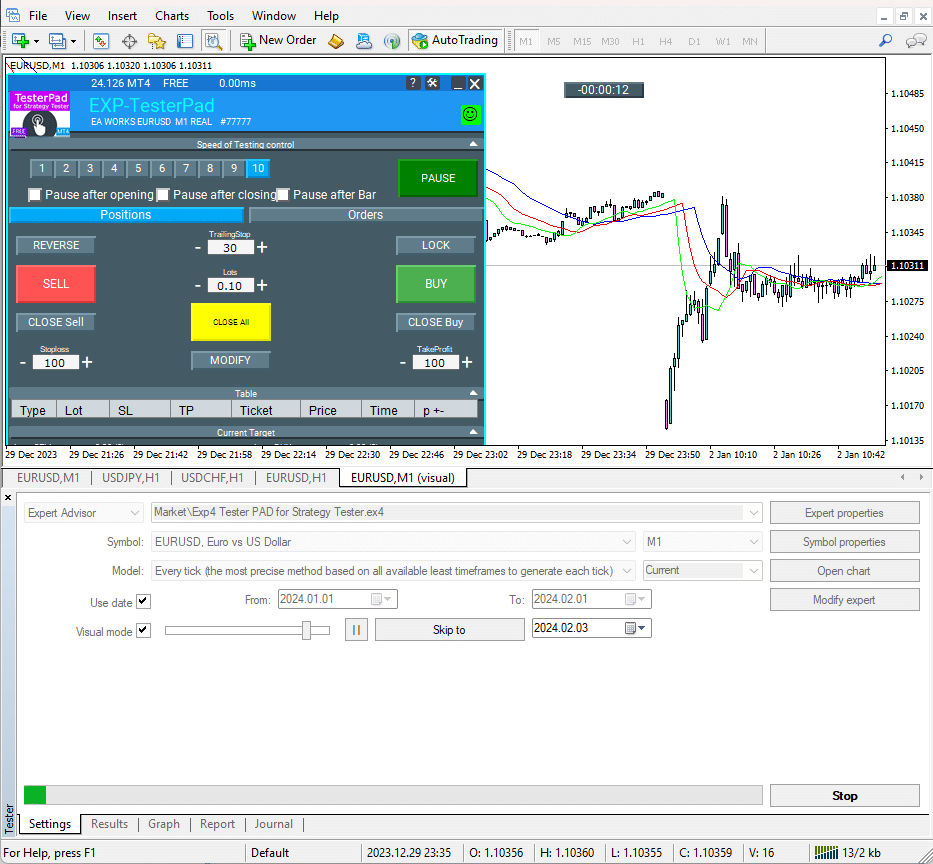Click the New Order toolbar button
The height and width of the screenshot is (864, 933).
278,41
